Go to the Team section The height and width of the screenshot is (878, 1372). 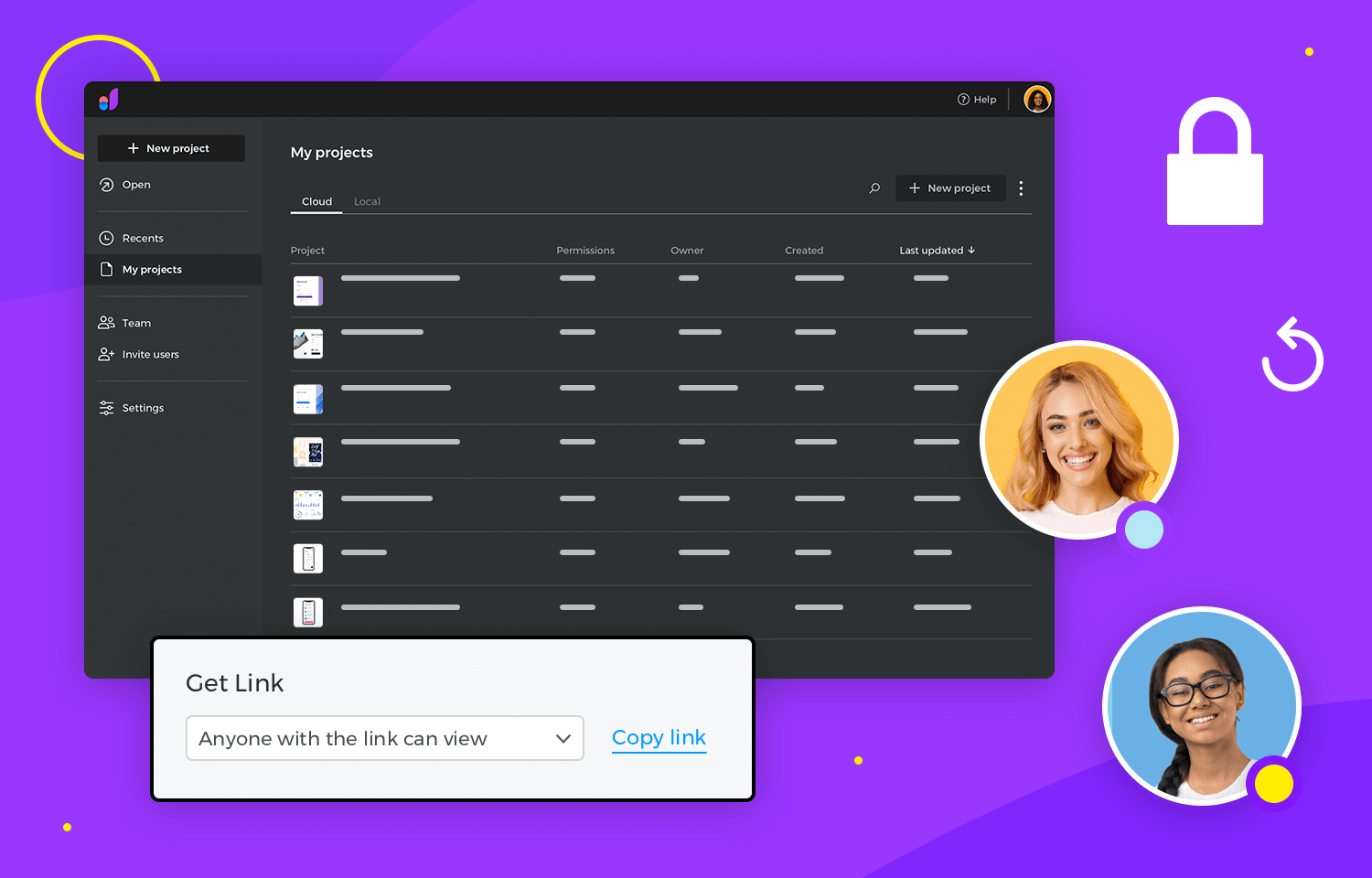135,323
